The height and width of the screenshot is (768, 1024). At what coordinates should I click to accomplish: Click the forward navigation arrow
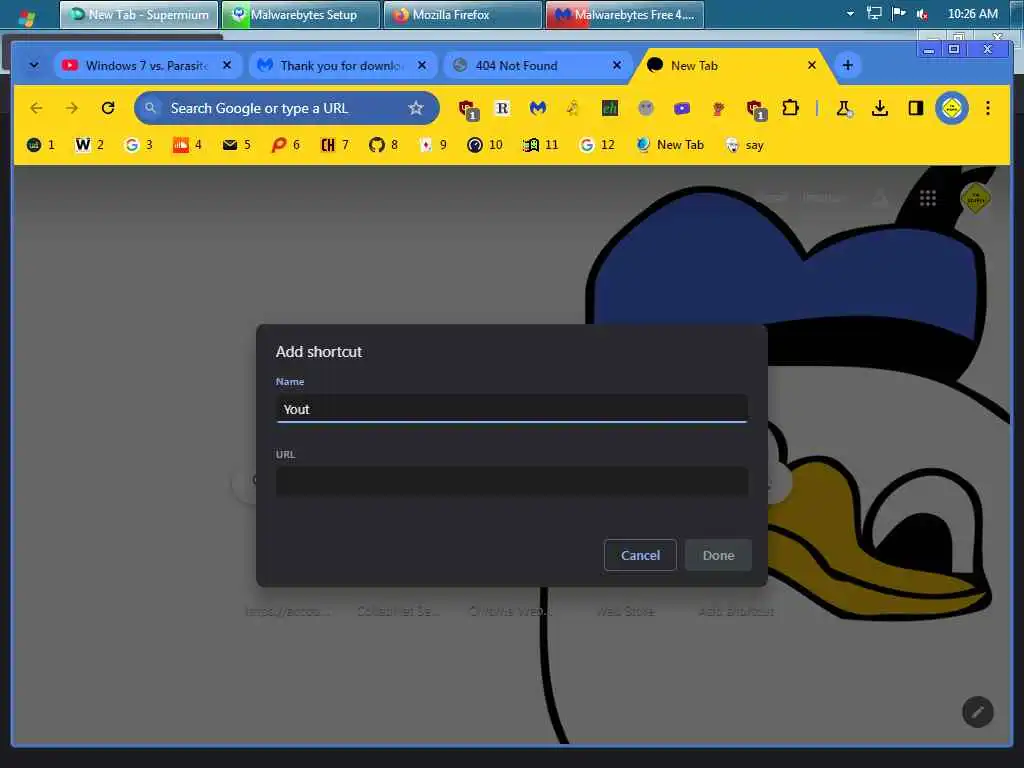coord(72,108)
